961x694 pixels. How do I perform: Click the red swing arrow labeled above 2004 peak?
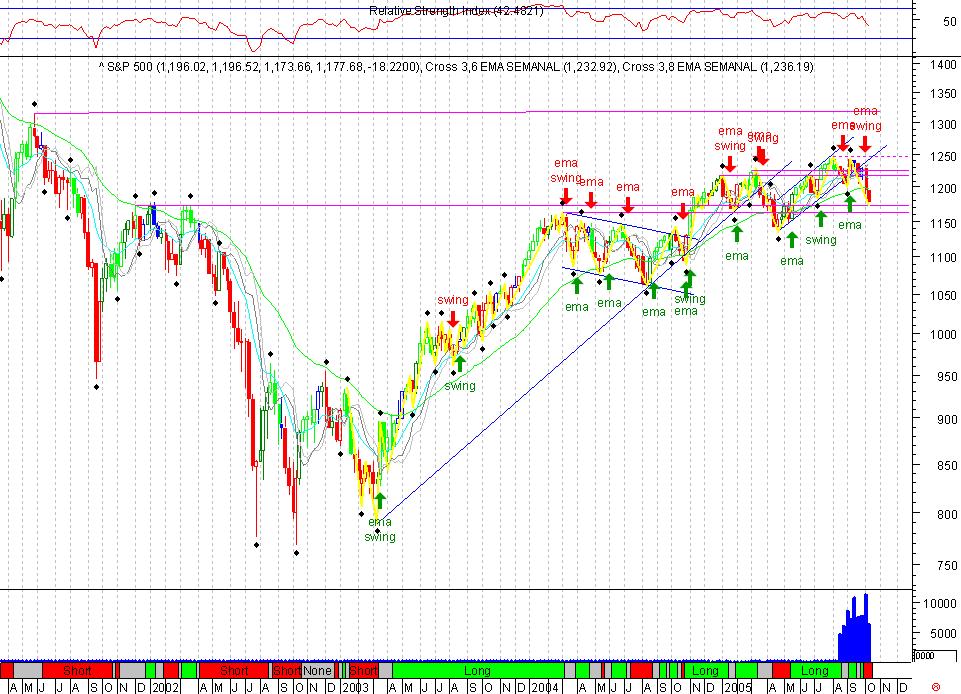coord(455,320)
